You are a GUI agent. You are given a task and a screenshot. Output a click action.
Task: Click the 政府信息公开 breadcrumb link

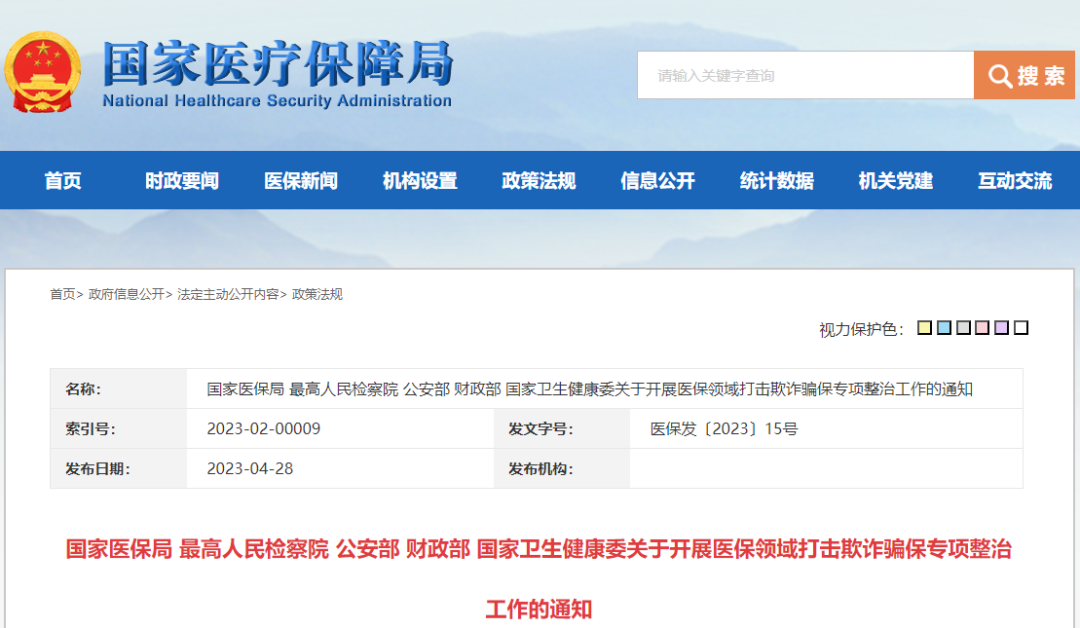(x=126, y=294)
